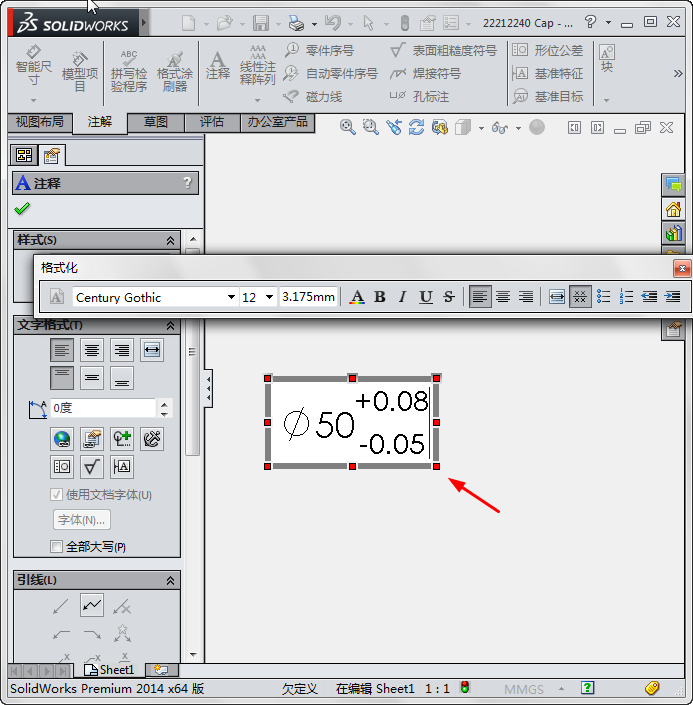Viewport: 693px width, 705px height.
Task: Click the Font (字体) button
Action: [x=81, y=520]
